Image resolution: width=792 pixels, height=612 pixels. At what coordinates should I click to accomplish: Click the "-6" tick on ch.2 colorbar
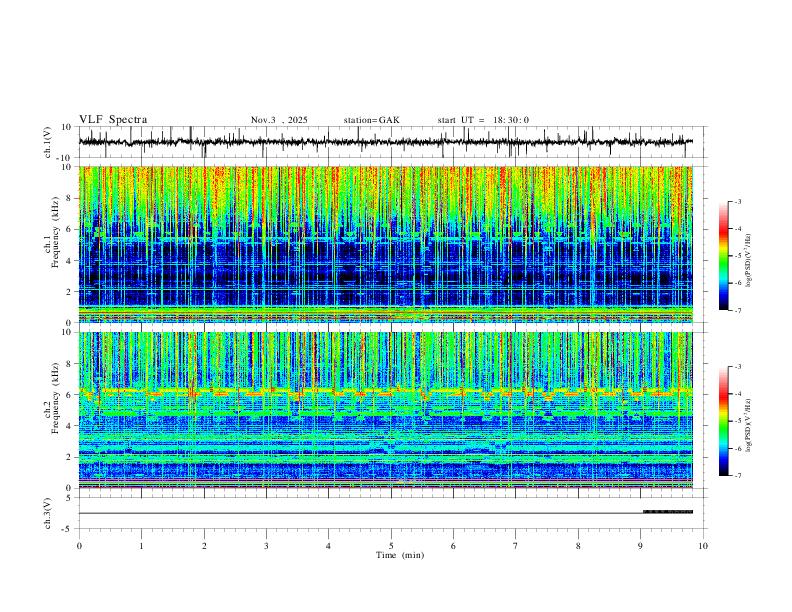pos(737,448)
